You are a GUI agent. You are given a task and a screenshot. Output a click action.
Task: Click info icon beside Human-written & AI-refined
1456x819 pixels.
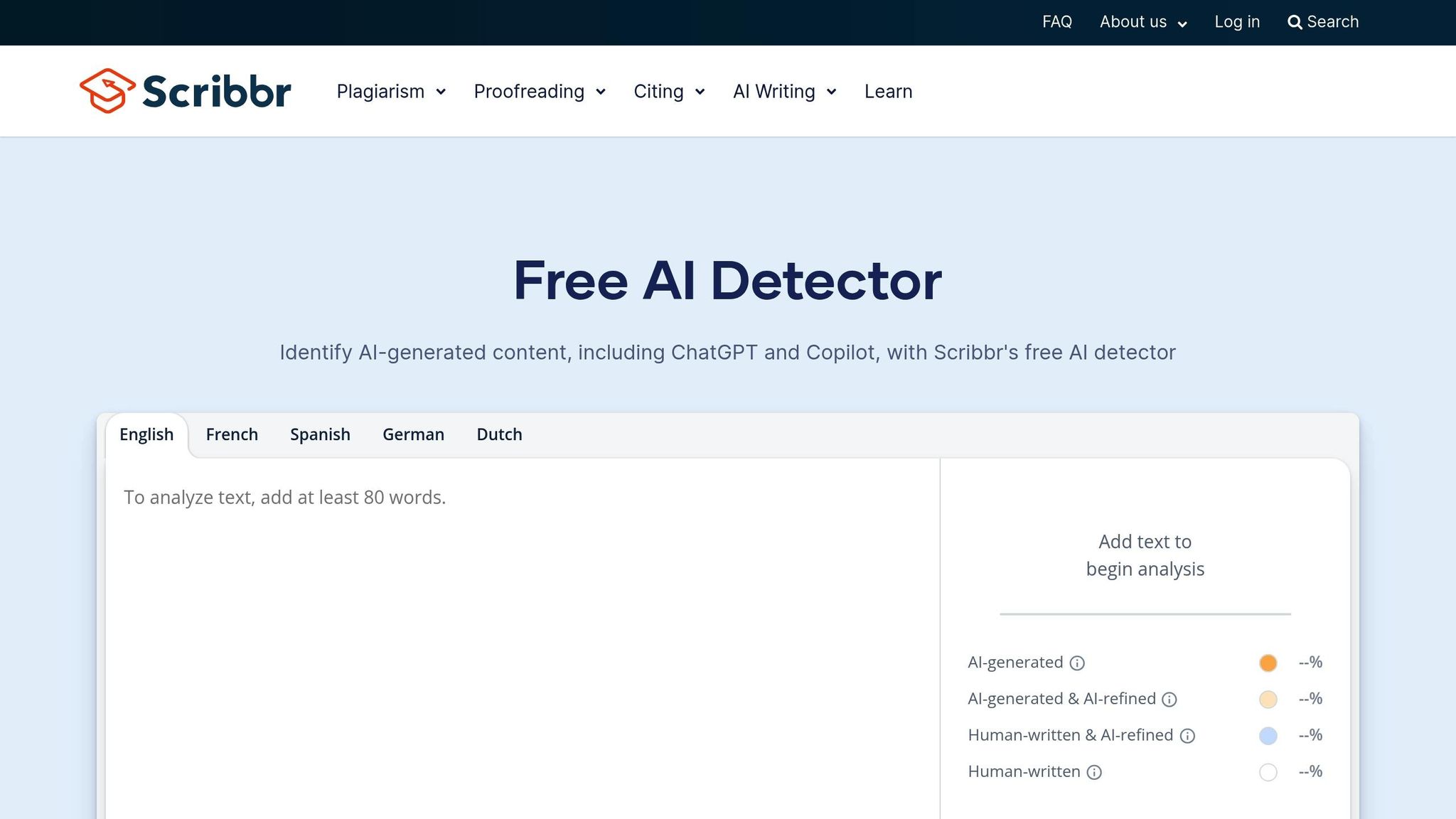[1187, 736]
